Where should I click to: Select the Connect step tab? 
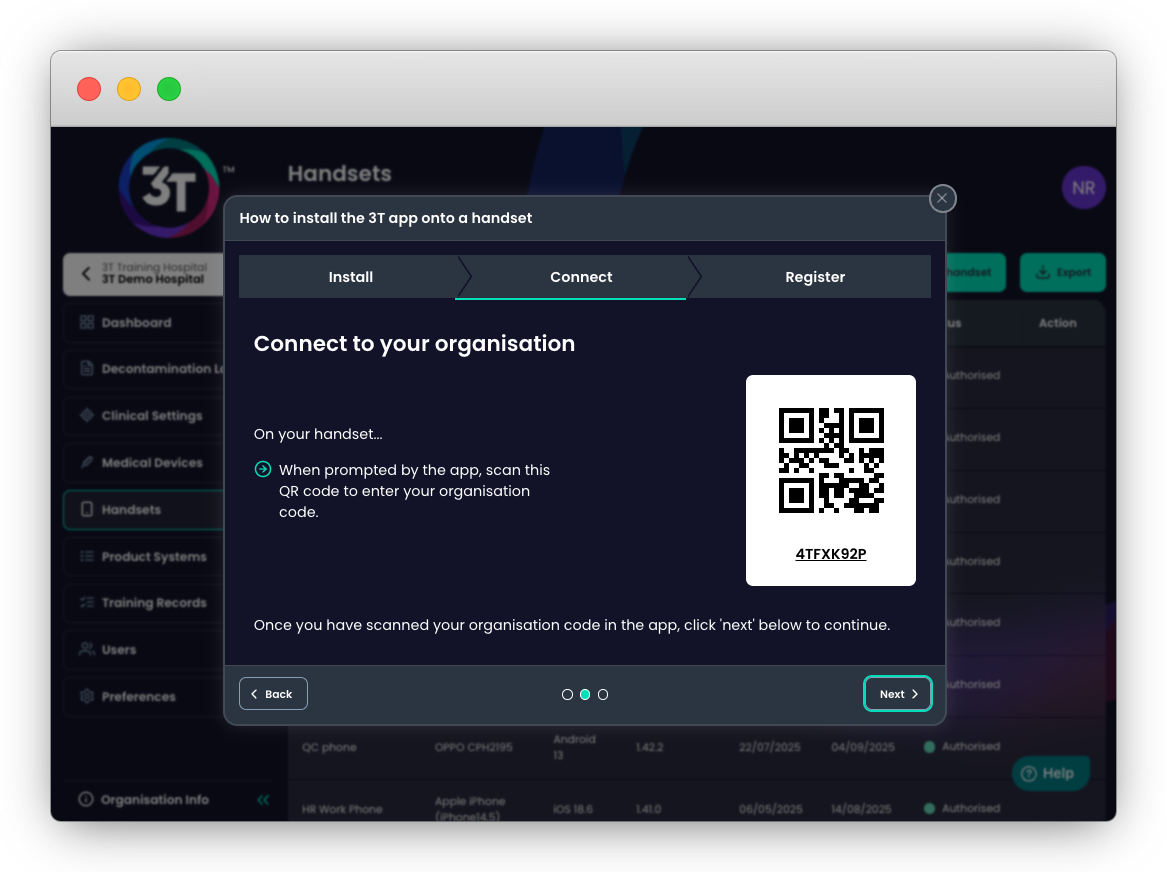[x=581, y=277]
